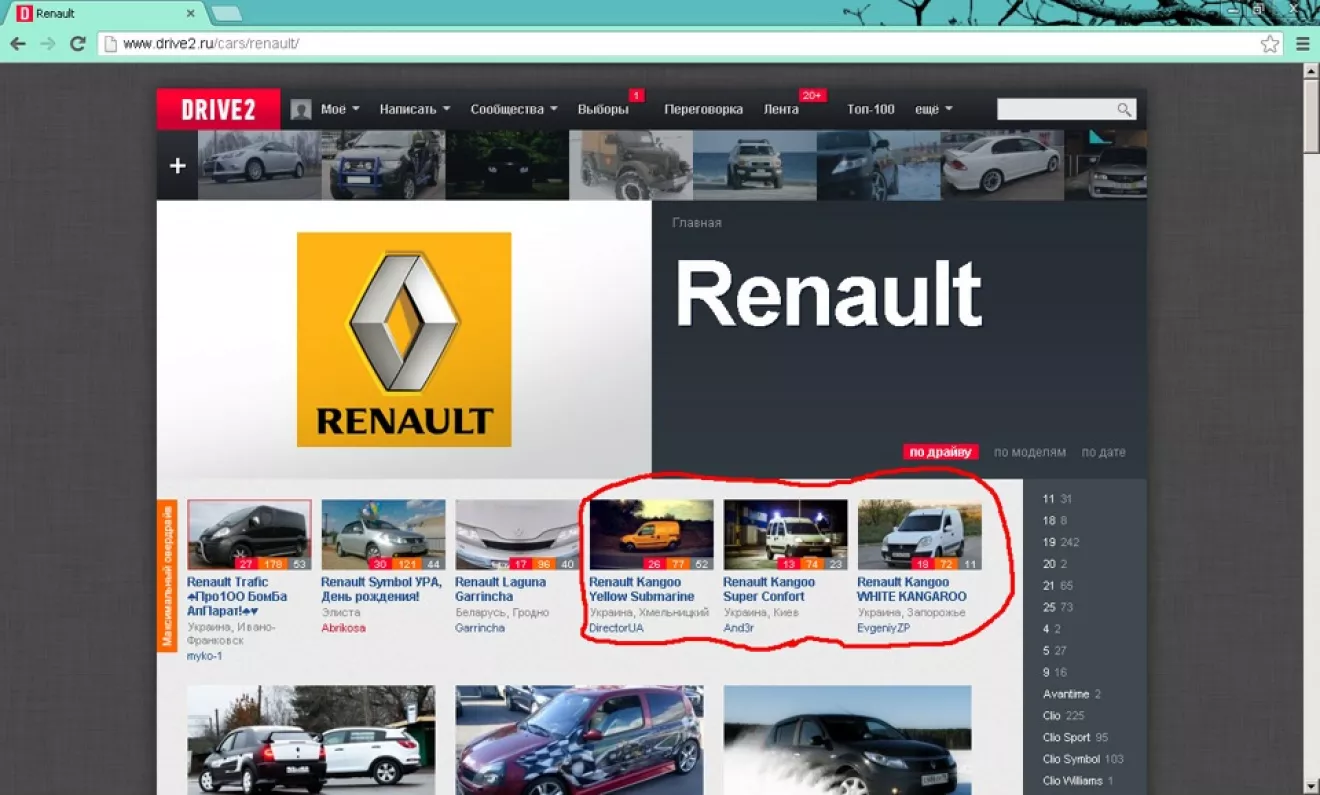The image size is (1320, 795).
Task: Click the search magnifier icon
Action: (x=1124, y=110)
